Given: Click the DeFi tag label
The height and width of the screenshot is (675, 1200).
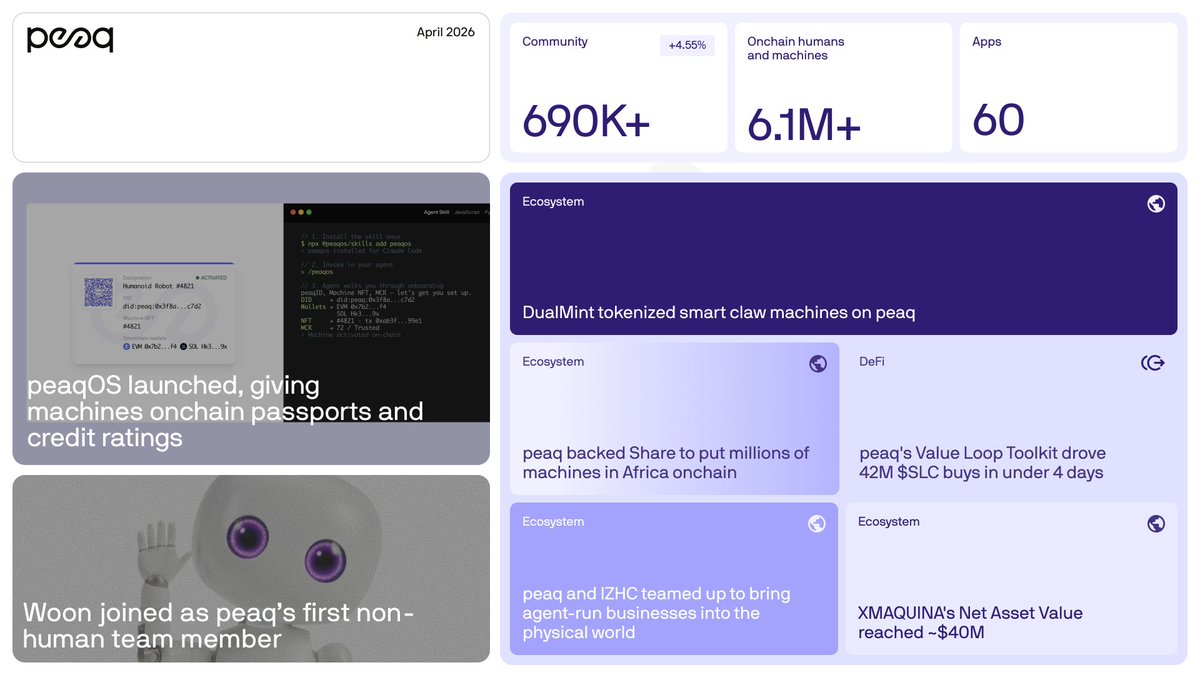Looking at the screenshot, I should pos(872,362).
